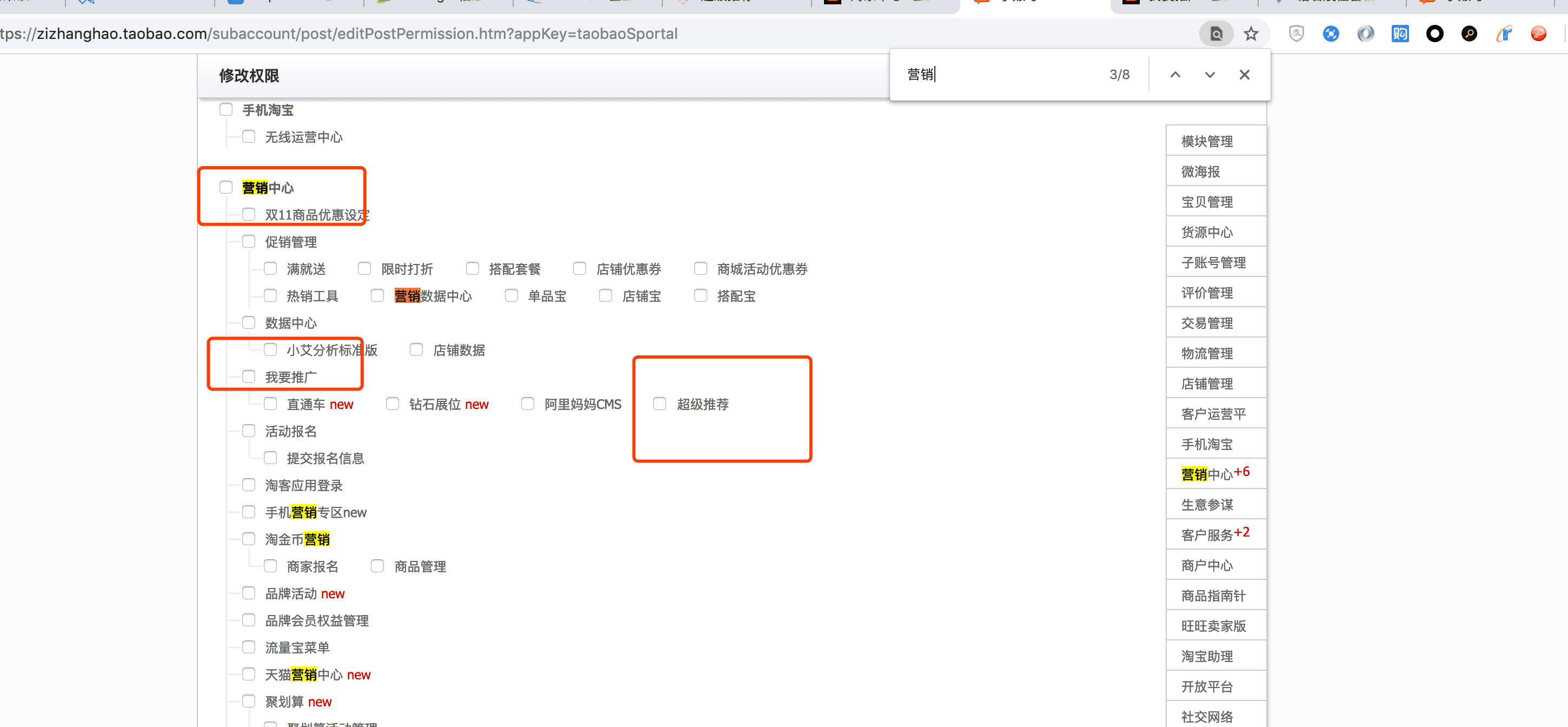The height and width of the screenshot is (727, 1568).
Task: Check the 阿里妈妈CMS checkbox
Action: [x=528, y=404]
